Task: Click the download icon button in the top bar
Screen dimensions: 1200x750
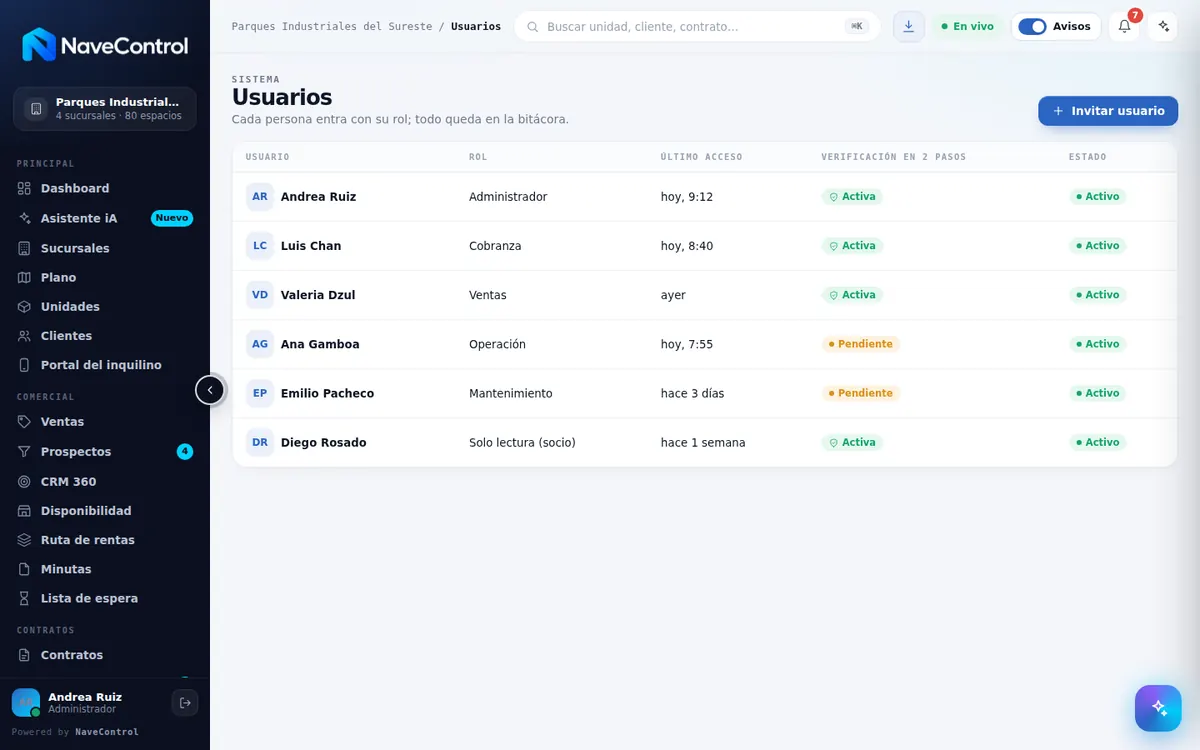Action: click(909, 26)
